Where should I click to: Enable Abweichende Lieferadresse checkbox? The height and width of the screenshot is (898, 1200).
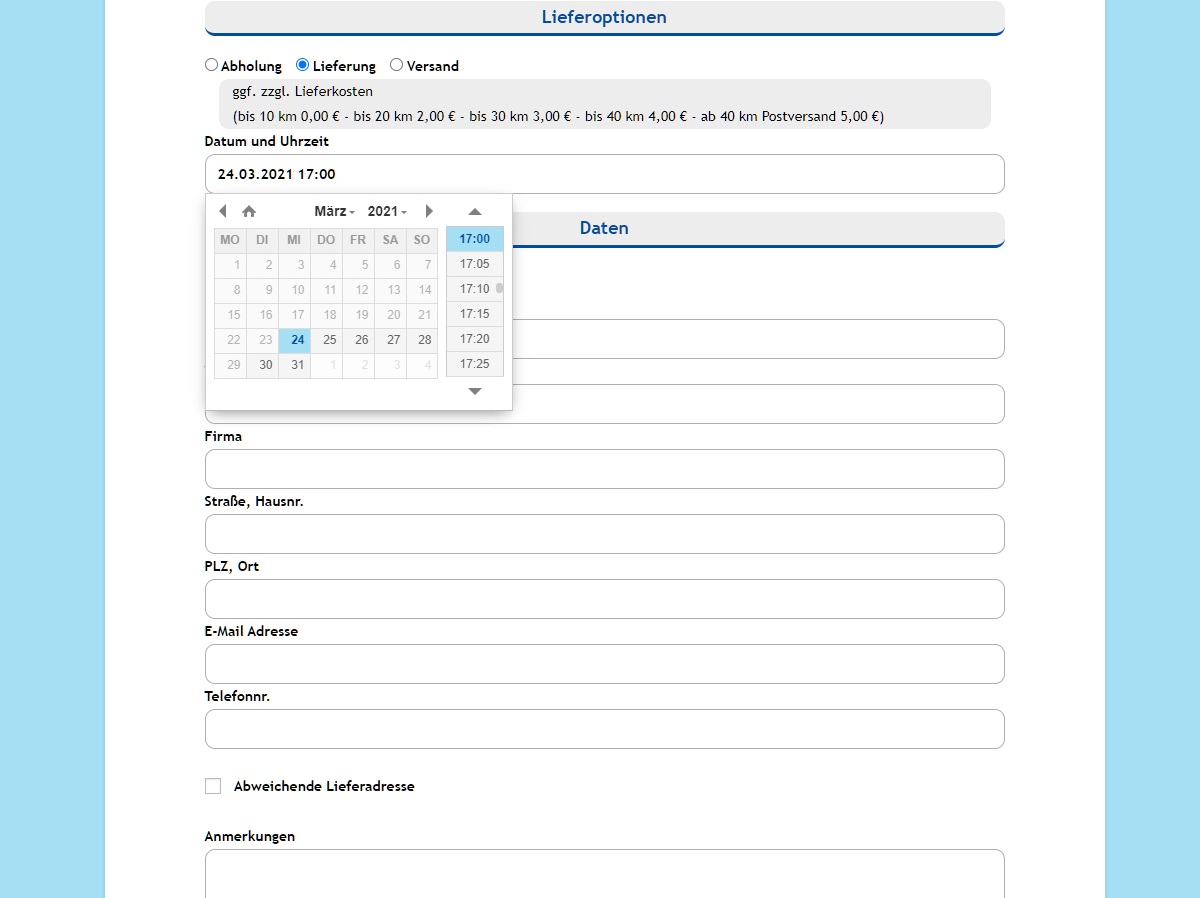[x=213, y=786]
